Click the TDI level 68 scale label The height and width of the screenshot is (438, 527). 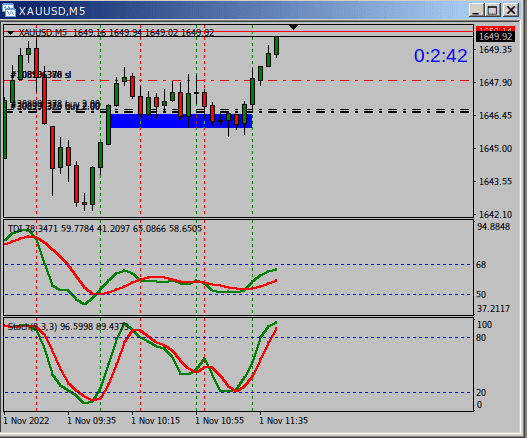point(481,265)
